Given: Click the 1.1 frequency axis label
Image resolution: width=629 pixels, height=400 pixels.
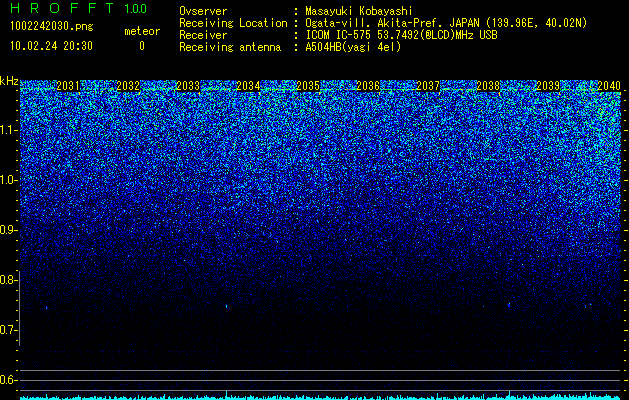Looking at the screenshot, I should coord(8,130).
